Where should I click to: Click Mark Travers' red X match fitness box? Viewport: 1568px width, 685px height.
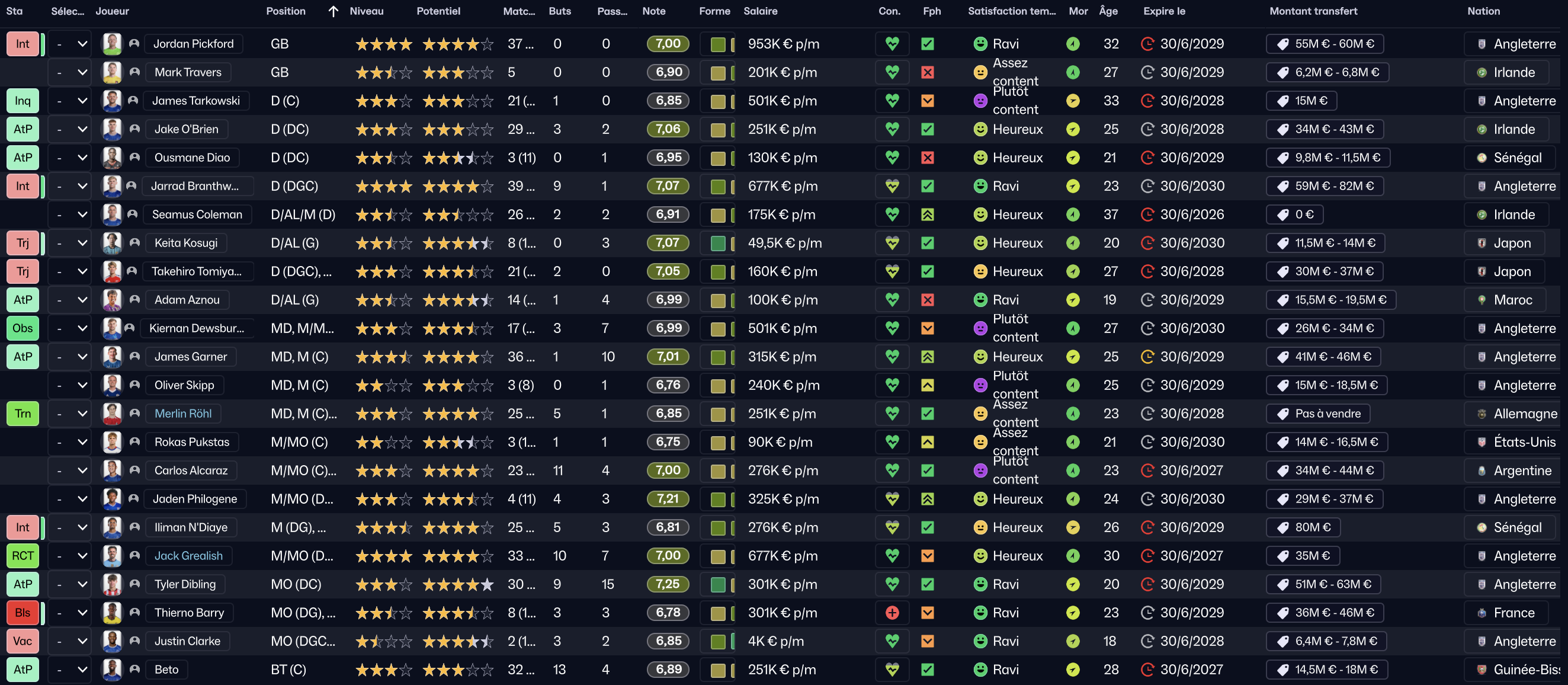927,72
